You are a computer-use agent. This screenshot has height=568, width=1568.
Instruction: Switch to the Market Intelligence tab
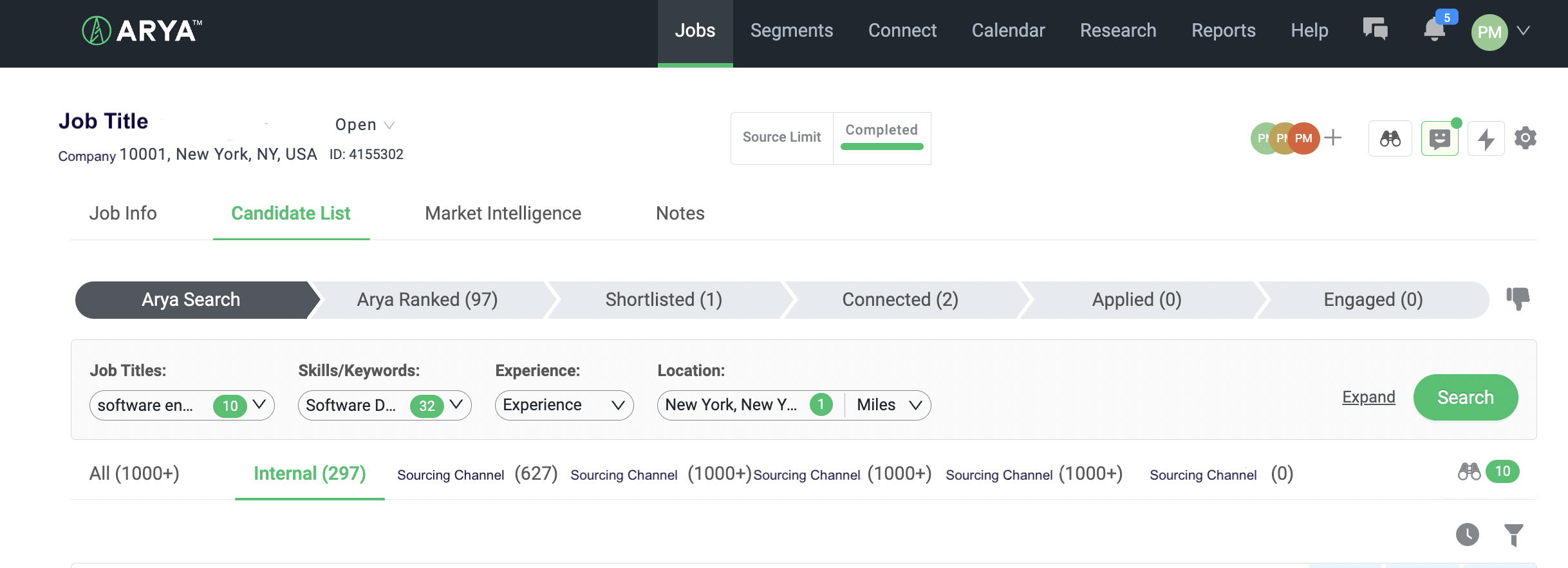pos(503,213)
